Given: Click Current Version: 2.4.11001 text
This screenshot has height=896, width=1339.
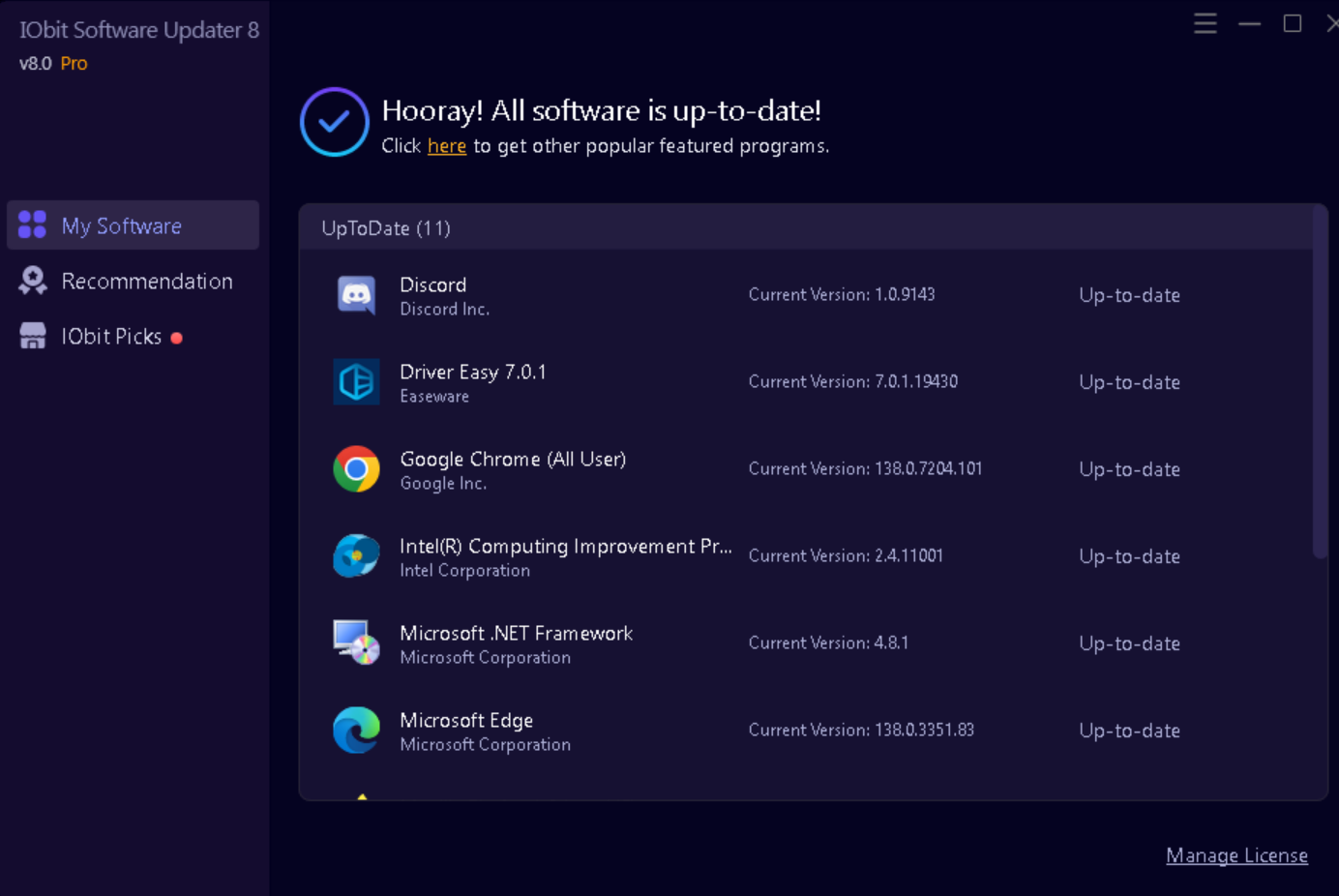Looking at the screenshot, I should 846,555.
